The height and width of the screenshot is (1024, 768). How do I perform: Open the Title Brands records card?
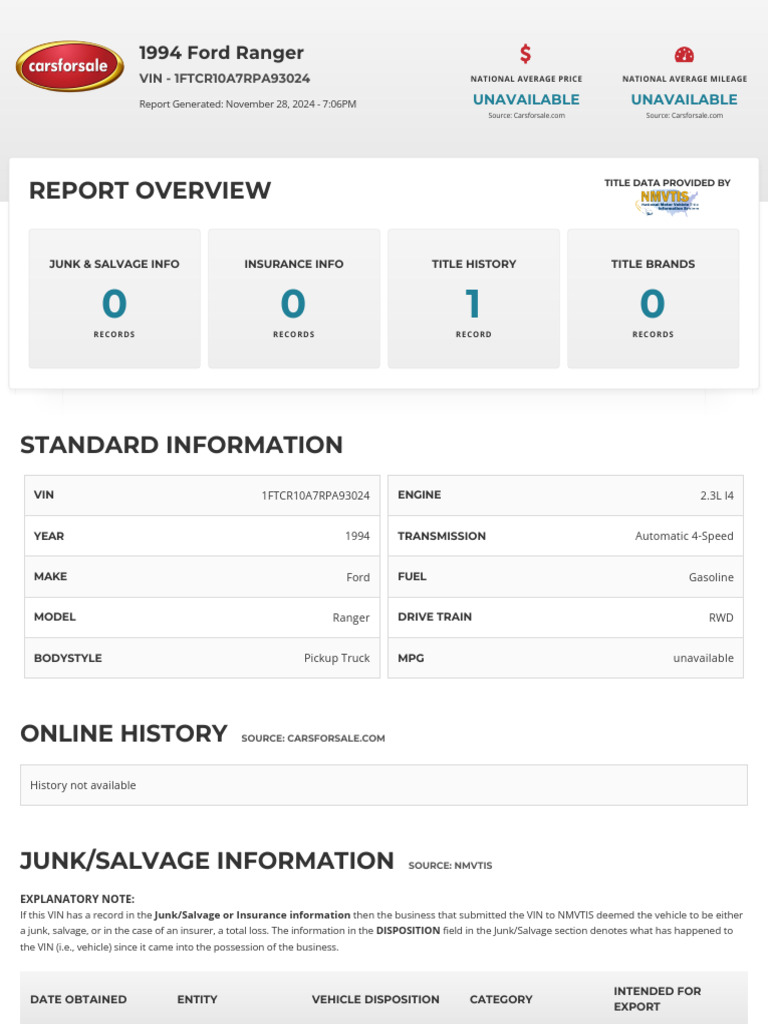click(653, 298)
